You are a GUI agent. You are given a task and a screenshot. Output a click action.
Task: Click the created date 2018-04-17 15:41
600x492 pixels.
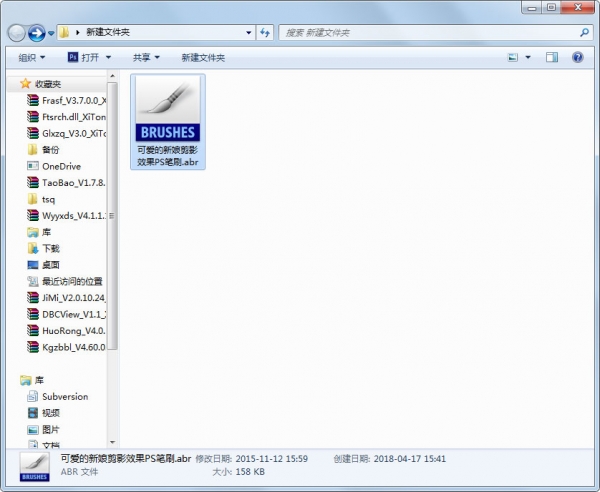[x=409, y=458]
